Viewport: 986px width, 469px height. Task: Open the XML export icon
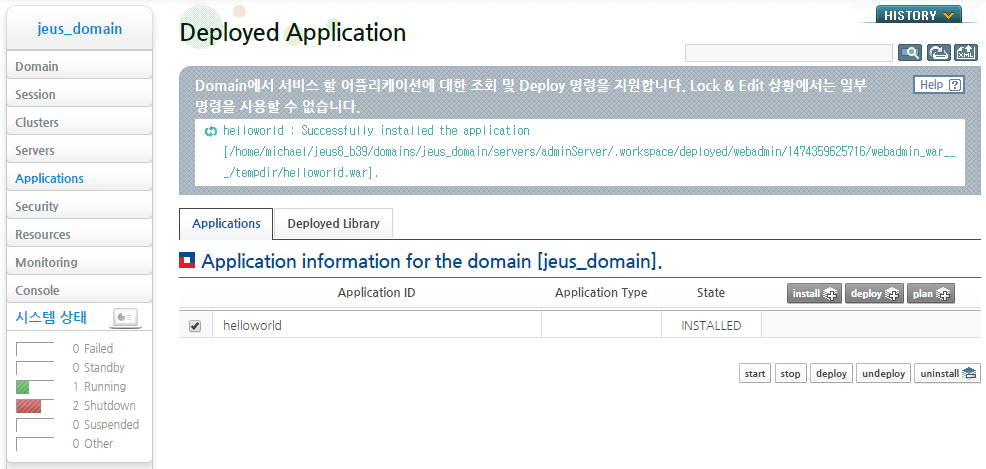tap(967, 53)
